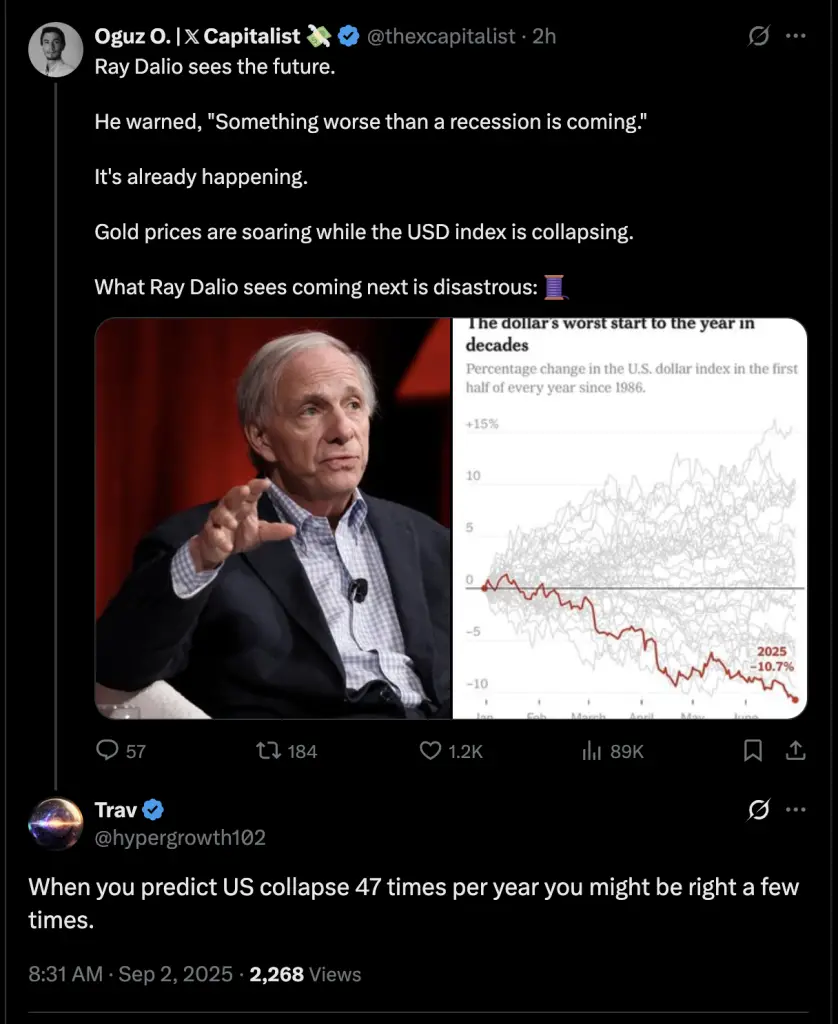
Task: Click the verified badge next to Oguz's name
Action: click(349, 36)
